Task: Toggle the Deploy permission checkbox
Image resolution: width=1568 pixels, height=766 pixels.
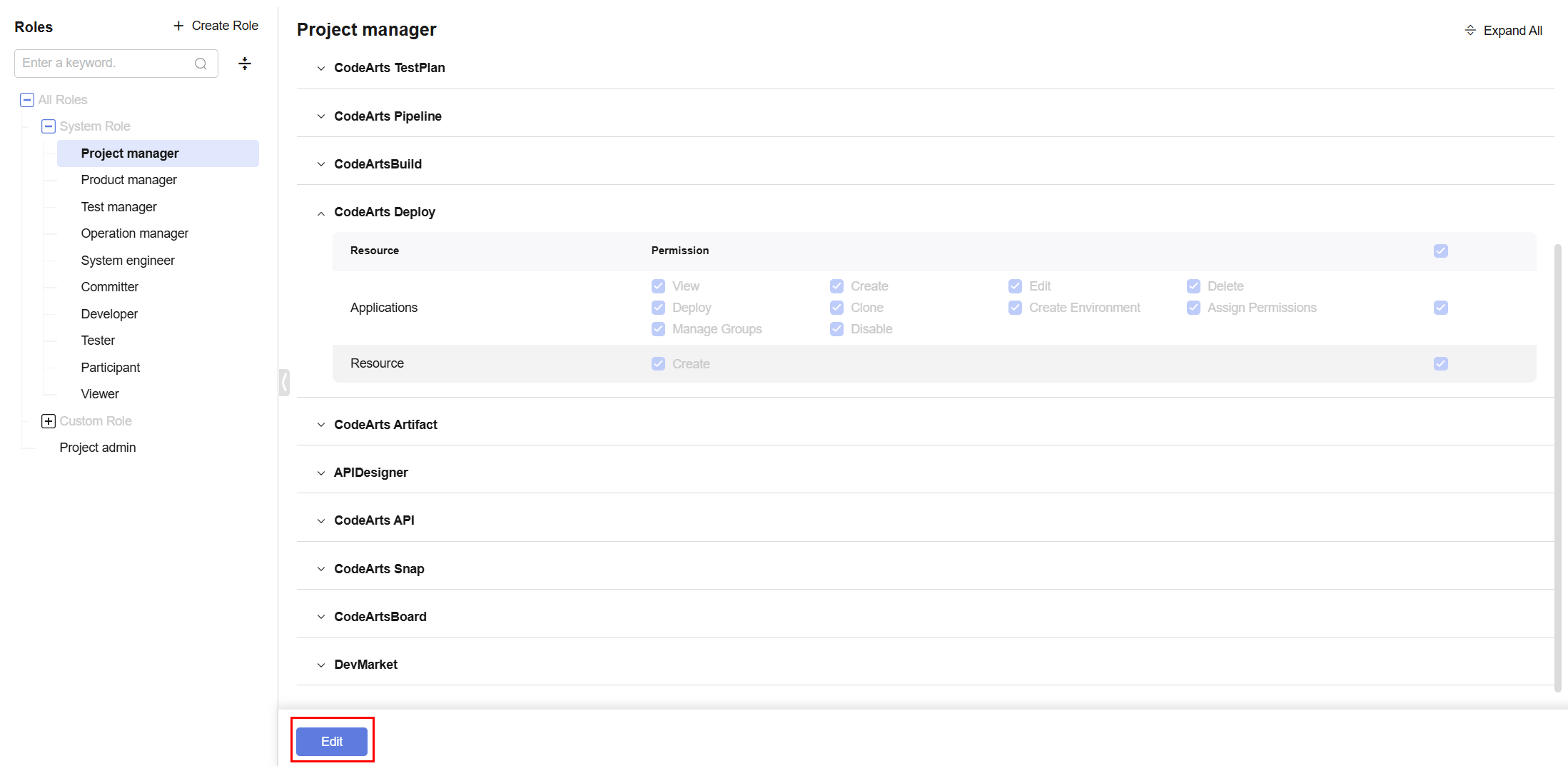Action: (x=658, y=308)
